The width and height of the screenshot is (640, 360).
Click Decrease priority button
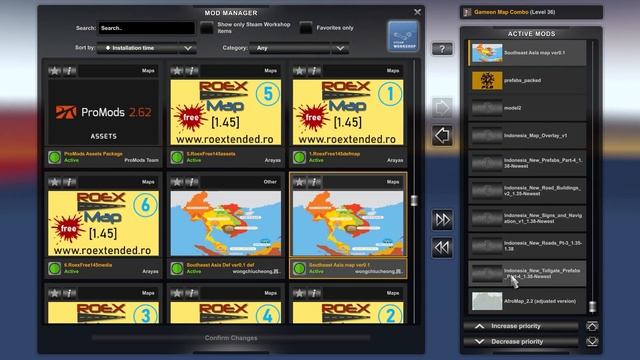521,342
